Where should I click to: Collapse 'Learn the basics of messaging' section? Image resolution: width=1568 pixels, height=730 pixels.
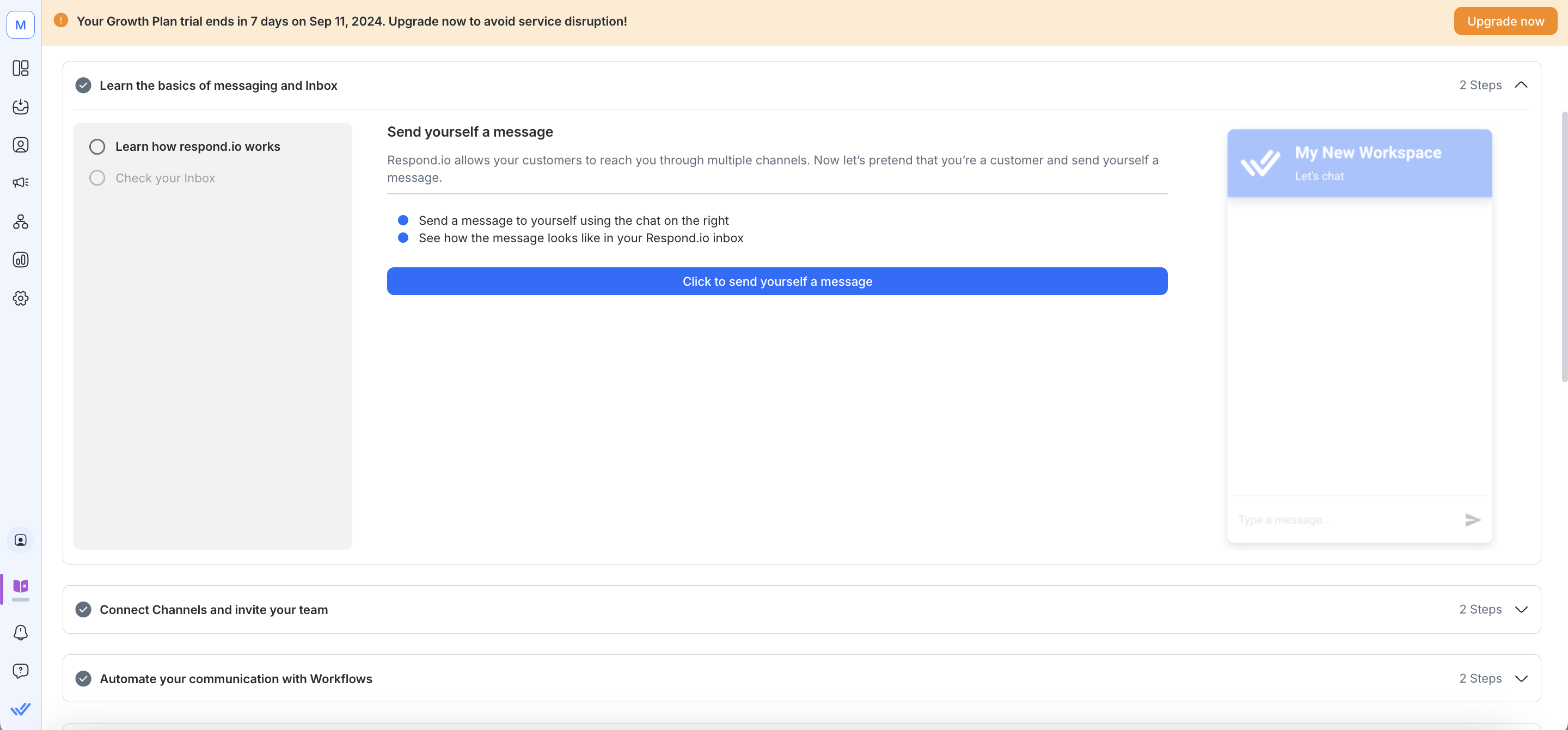click(1521, 85)
